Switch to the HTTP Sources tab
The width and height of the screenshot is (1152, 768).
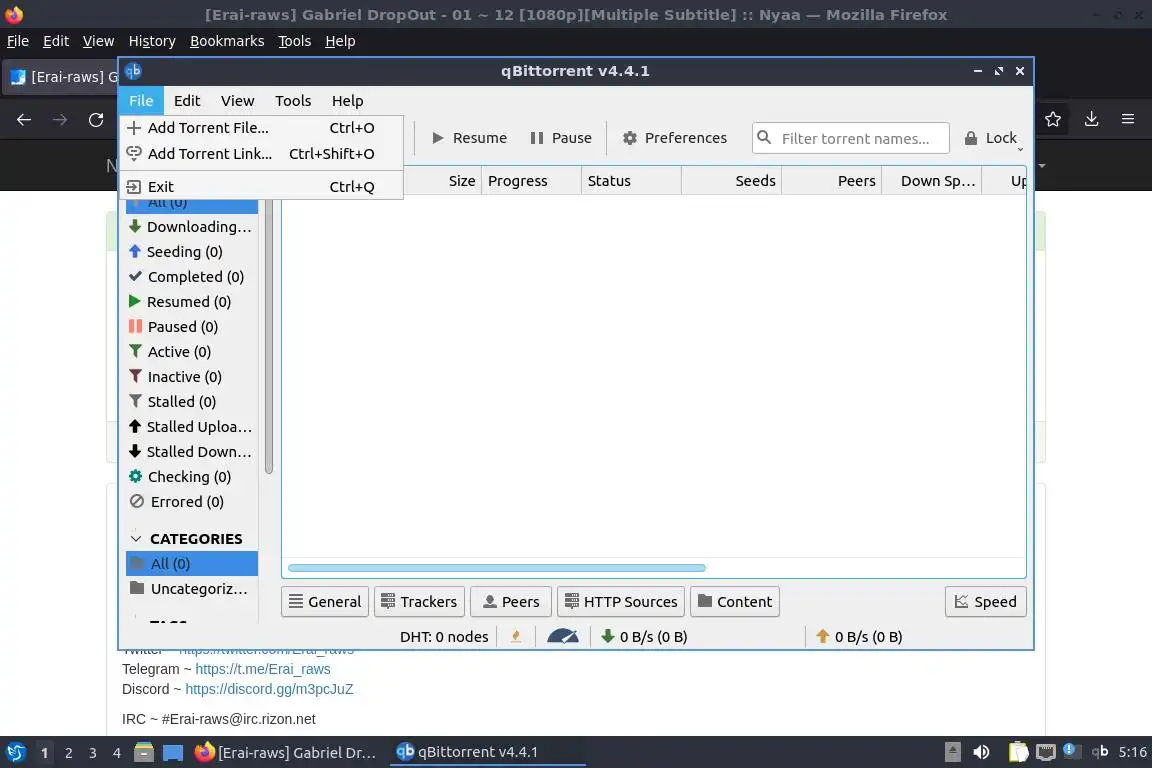tap(622, 602)
